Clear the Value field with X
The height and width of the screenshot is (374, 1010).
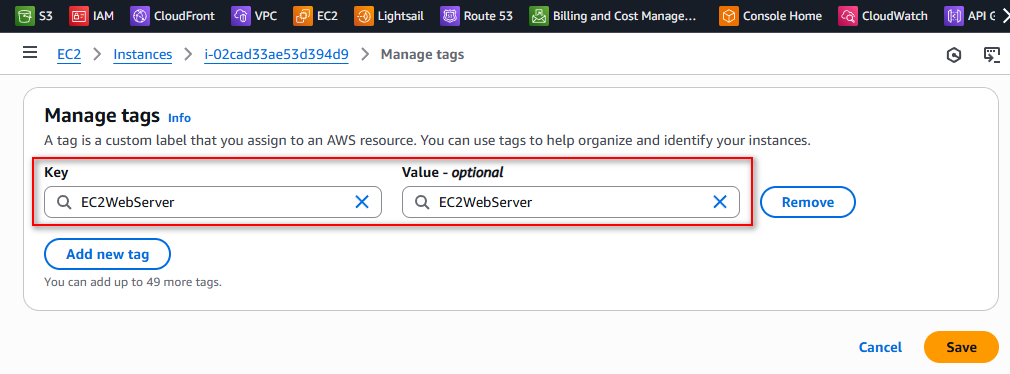point(719,202)
